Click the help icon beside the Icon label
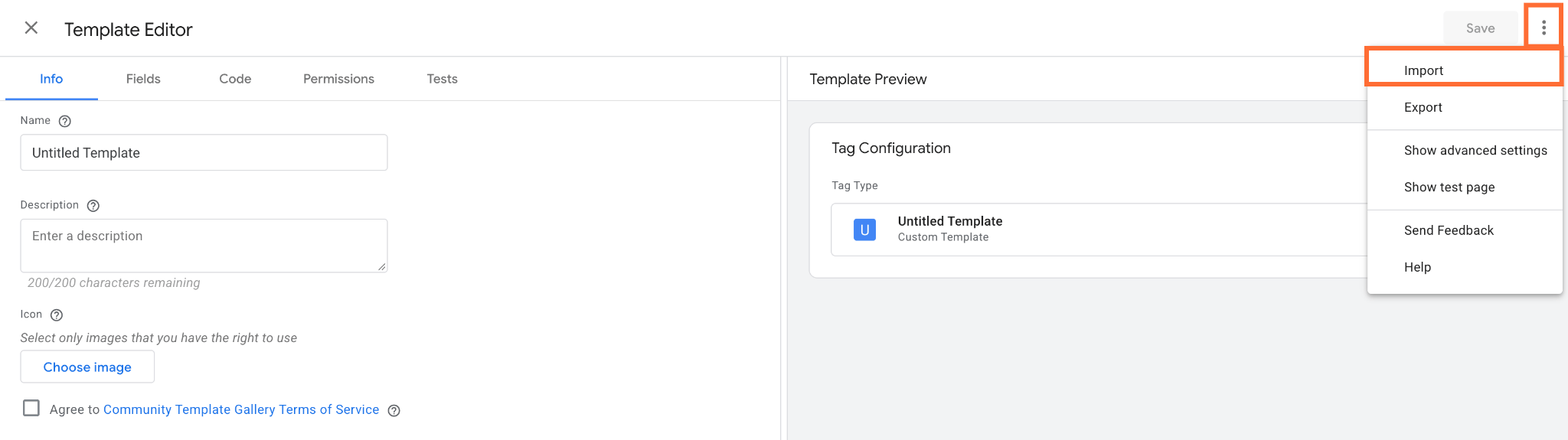 (57, 315)
